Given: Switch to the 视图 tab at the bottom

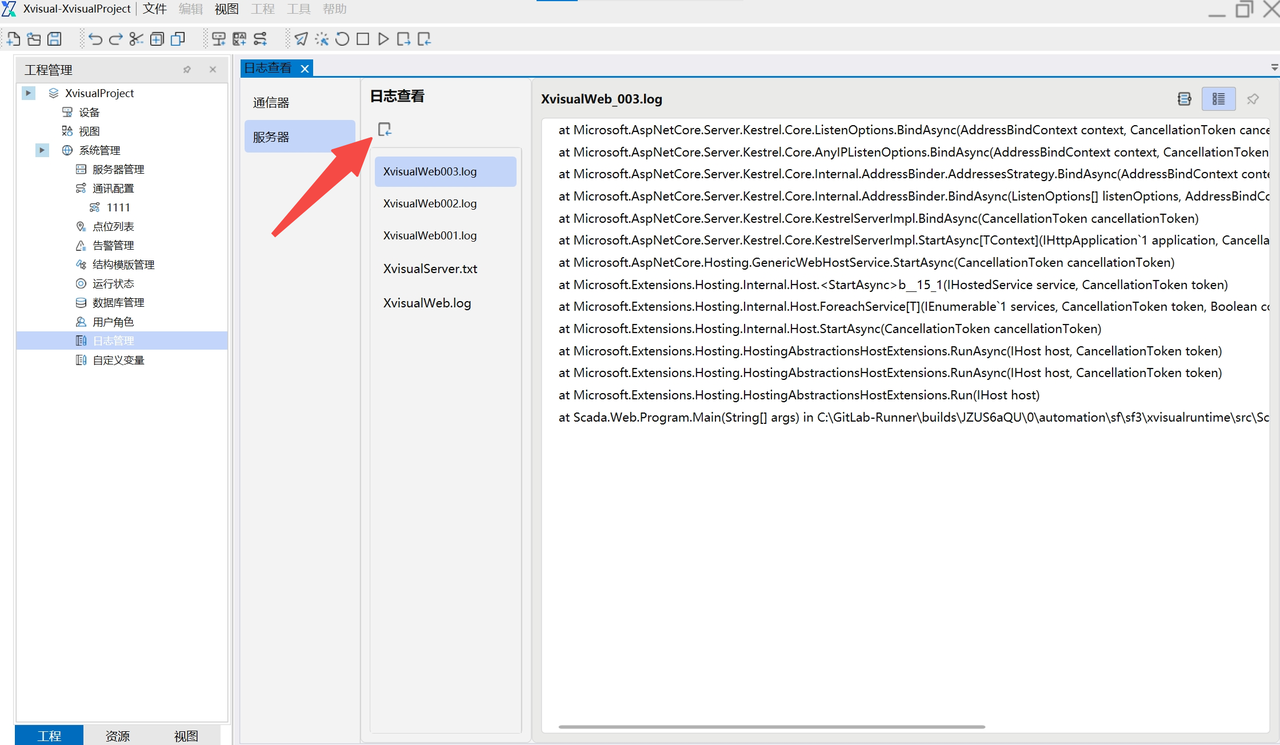Looking at the screenshot, I should [x=186, y=736].
